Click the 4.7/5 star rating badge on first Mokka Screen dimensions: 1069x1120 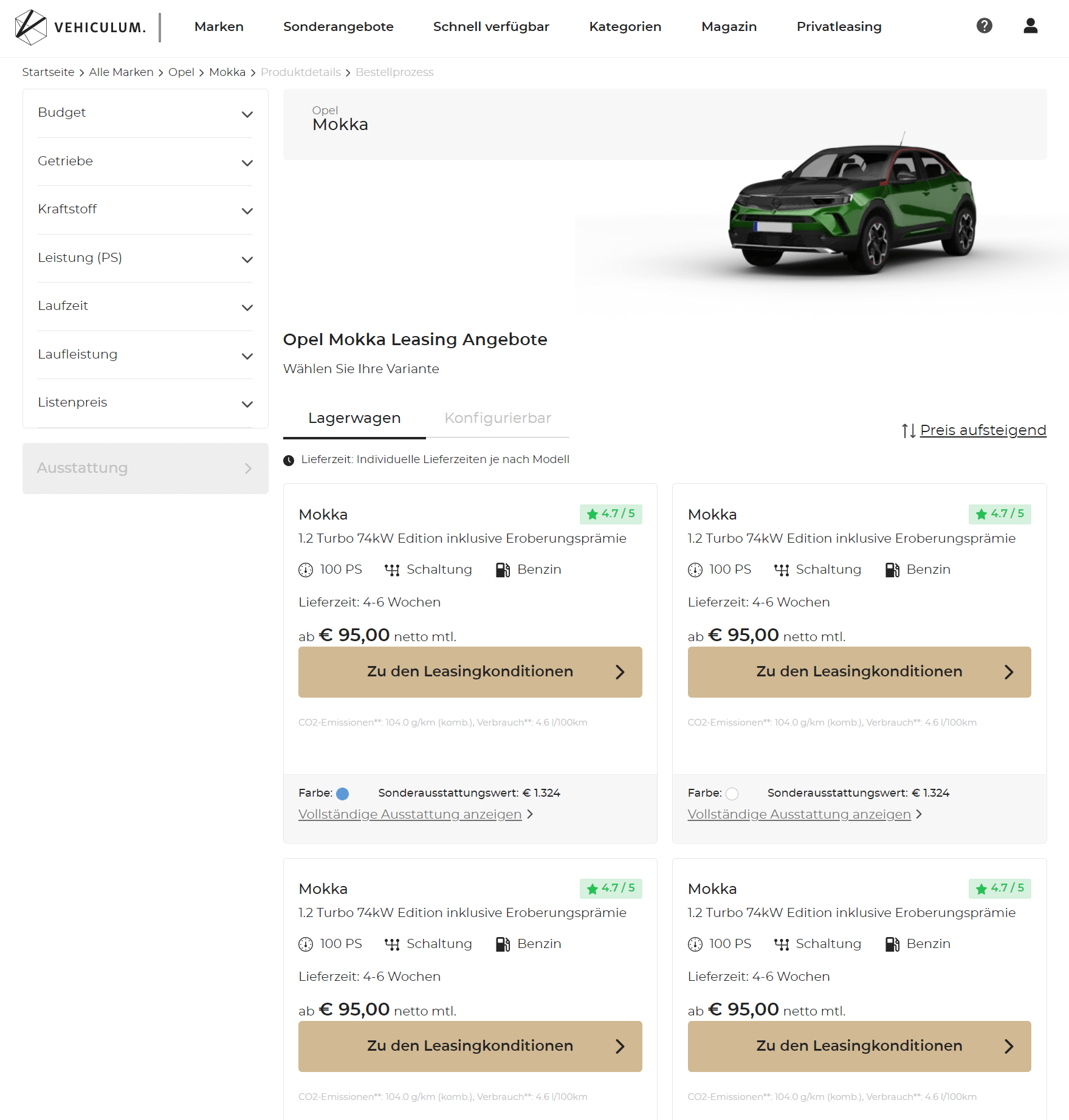tap(611, 514)
